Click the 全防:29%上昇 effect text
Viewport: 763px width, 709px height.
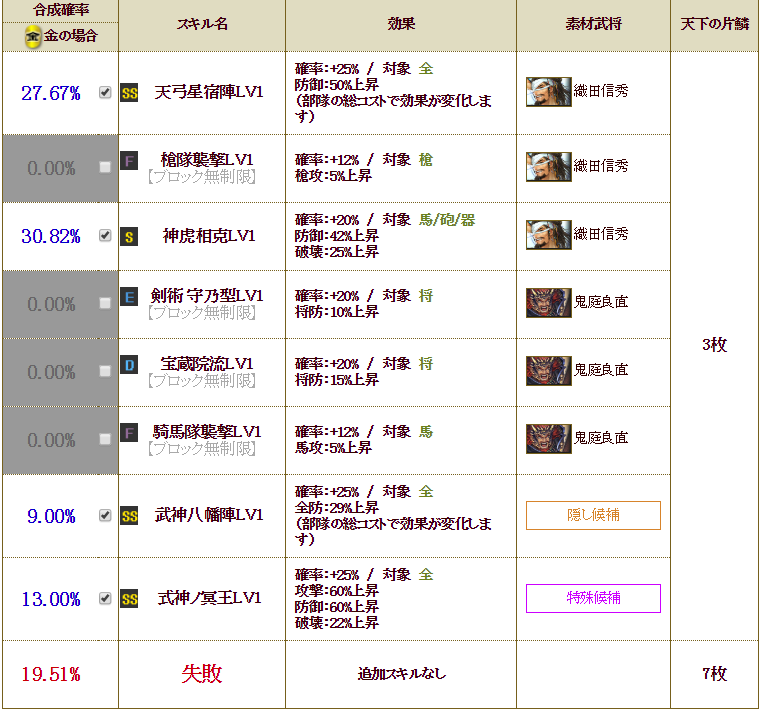[x=336, y=508]
